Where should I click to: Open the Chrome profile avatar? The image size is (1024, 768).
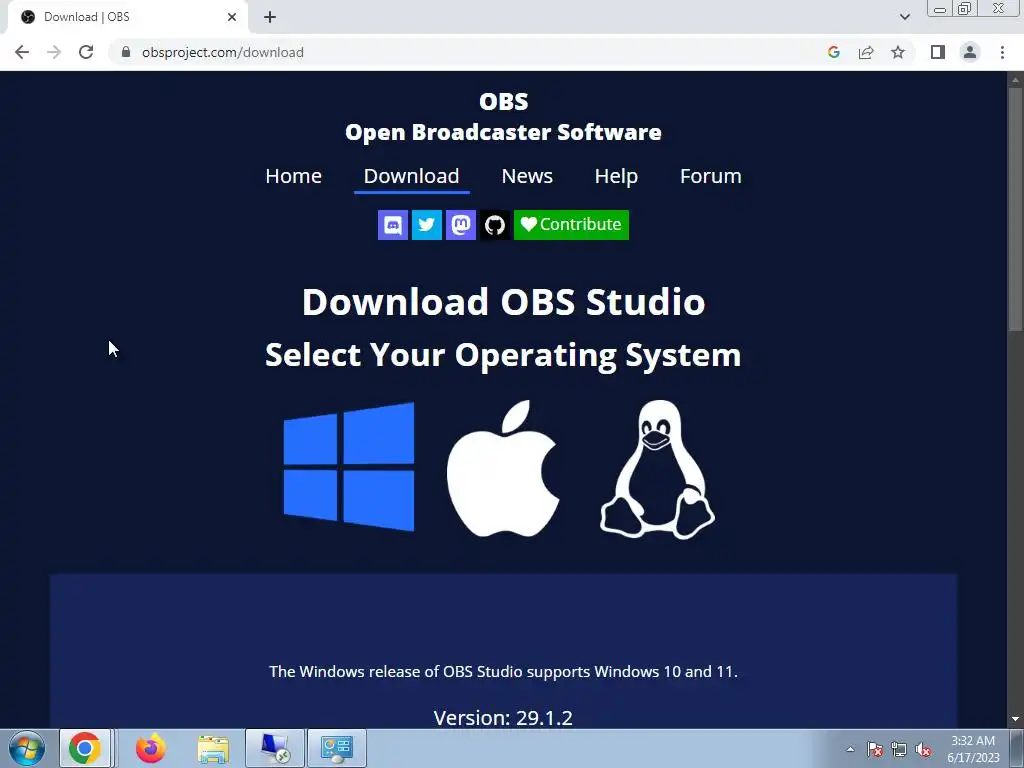click(970, 52)
